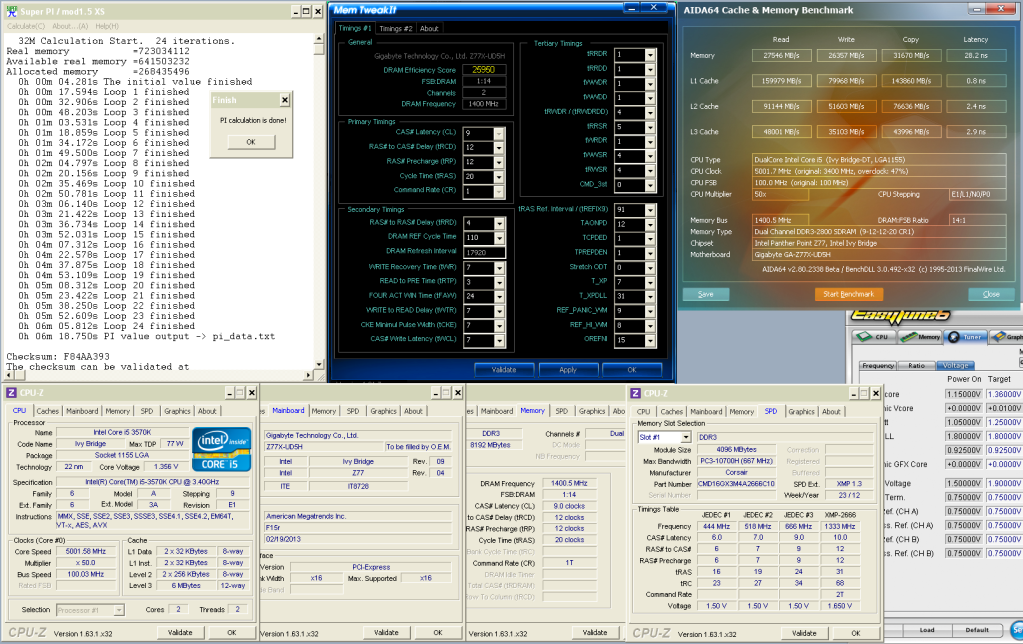Click Start Benchmark in AIDA64
This screenshot has height=644, width=1023.
[848, 294]
